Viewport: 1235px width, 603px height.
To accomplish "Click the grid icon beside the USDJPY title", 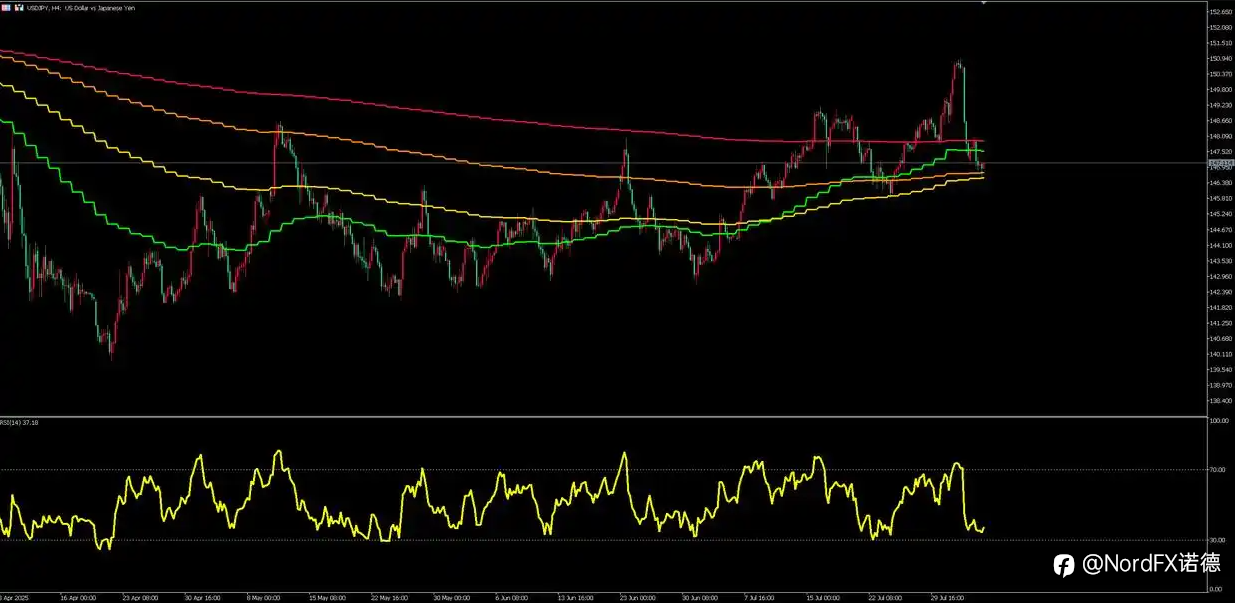I will tap(6, 8).
